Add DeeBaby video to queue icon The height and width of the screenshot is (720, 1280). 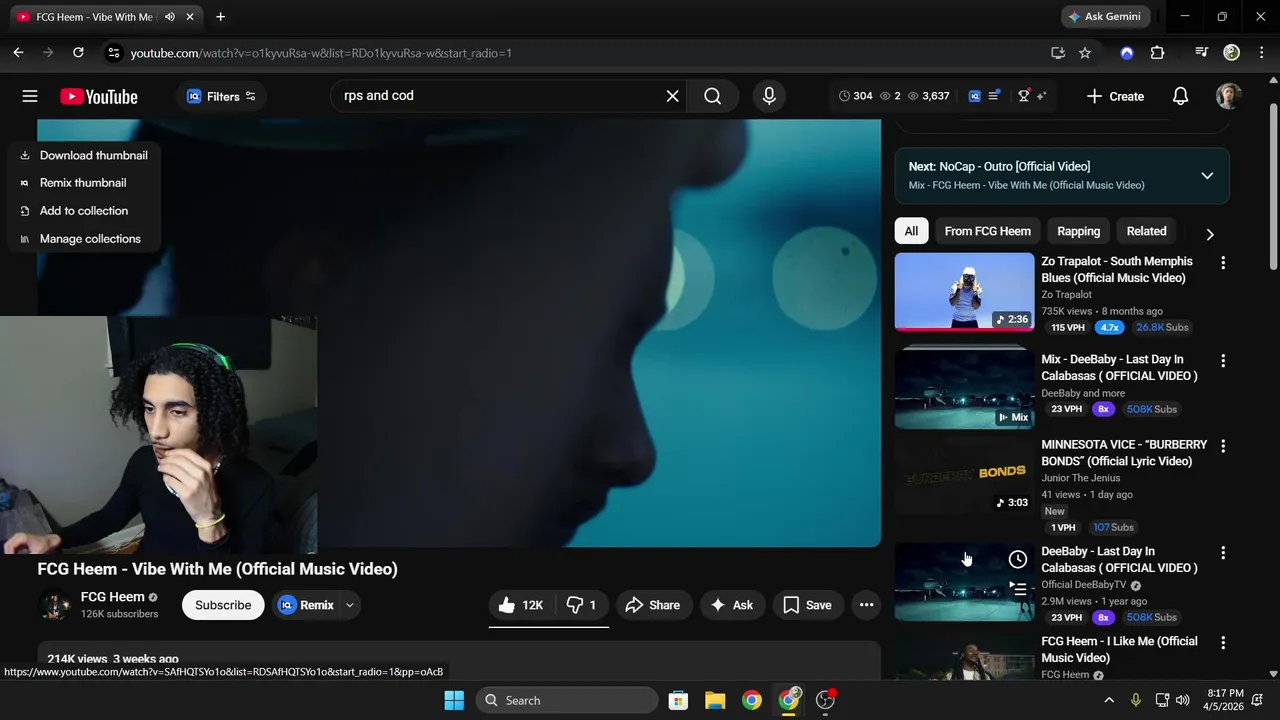point(1018,589)
